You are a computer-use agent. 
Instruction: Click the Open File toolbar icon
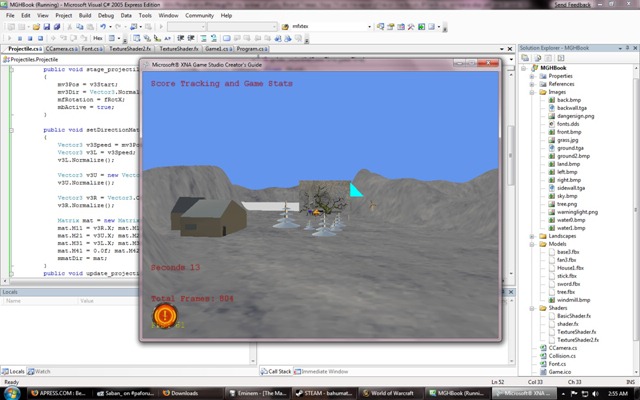36,27
